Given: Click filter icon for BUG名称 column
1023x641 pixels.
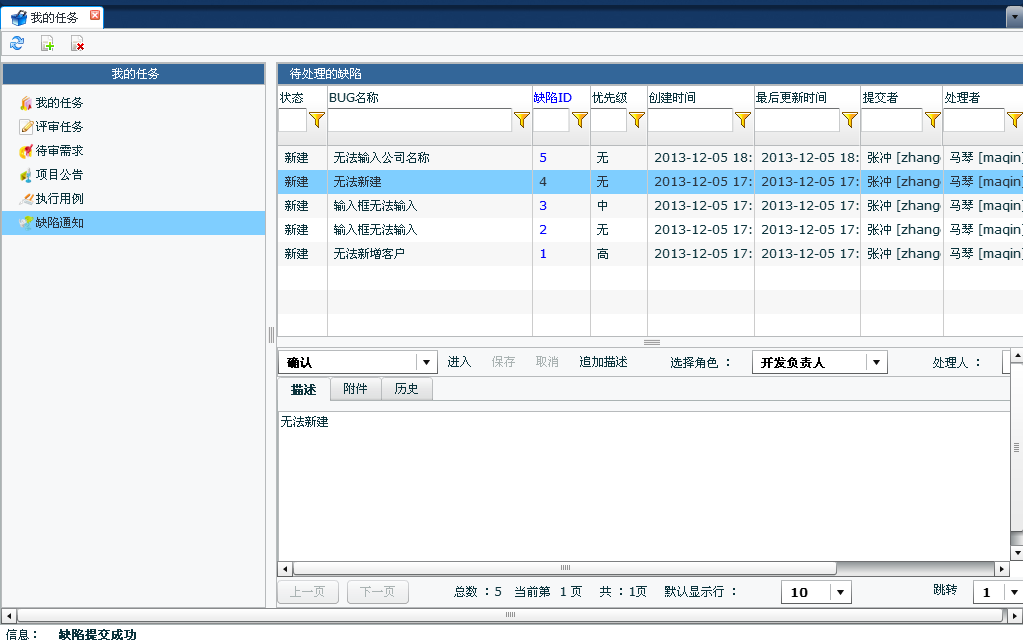Looking at the screenshot, I should coord(522,120).
